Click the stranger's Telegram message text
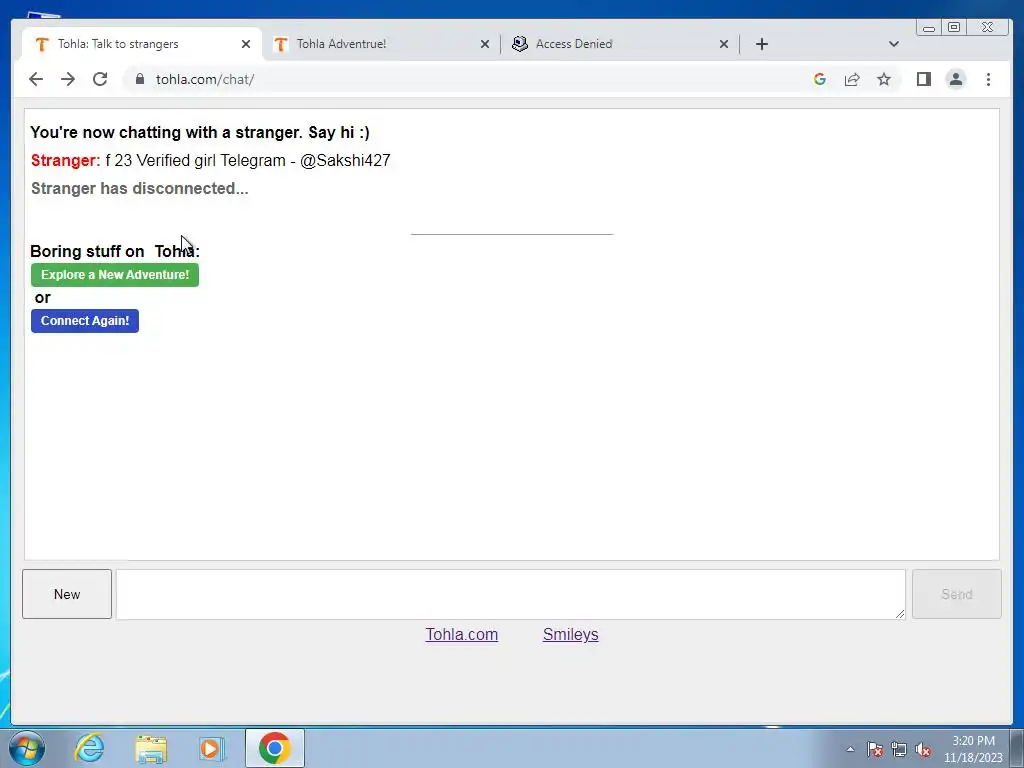 click(248, 161)
